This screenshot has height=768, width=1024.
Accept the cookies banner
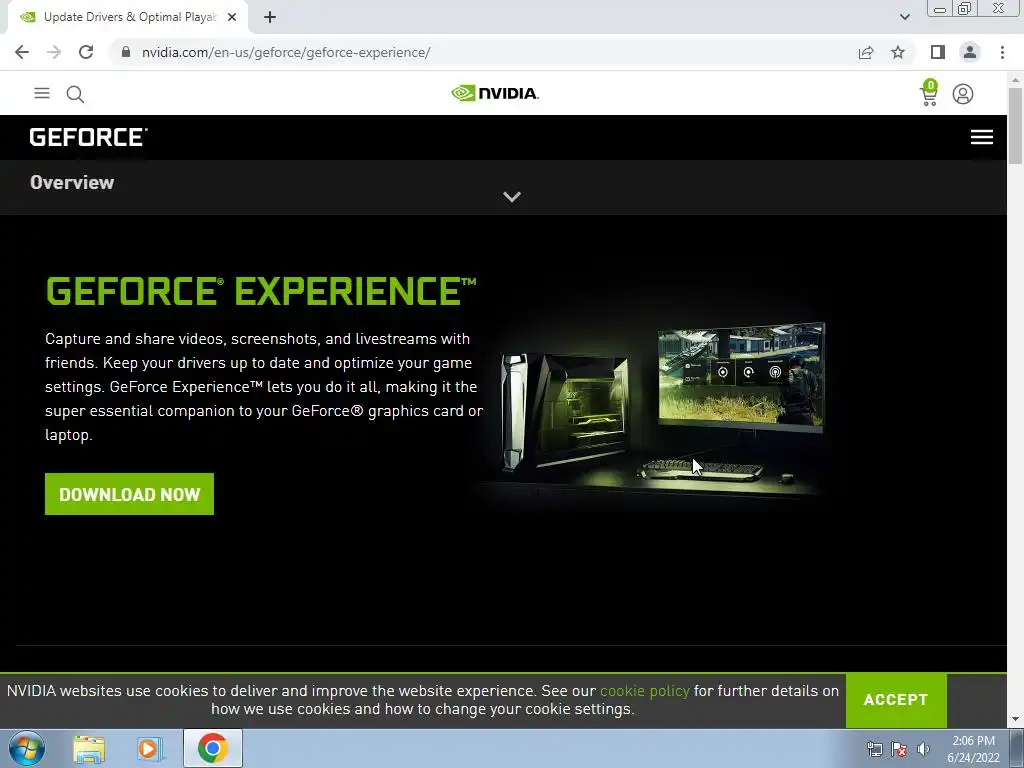pos(896,699)
